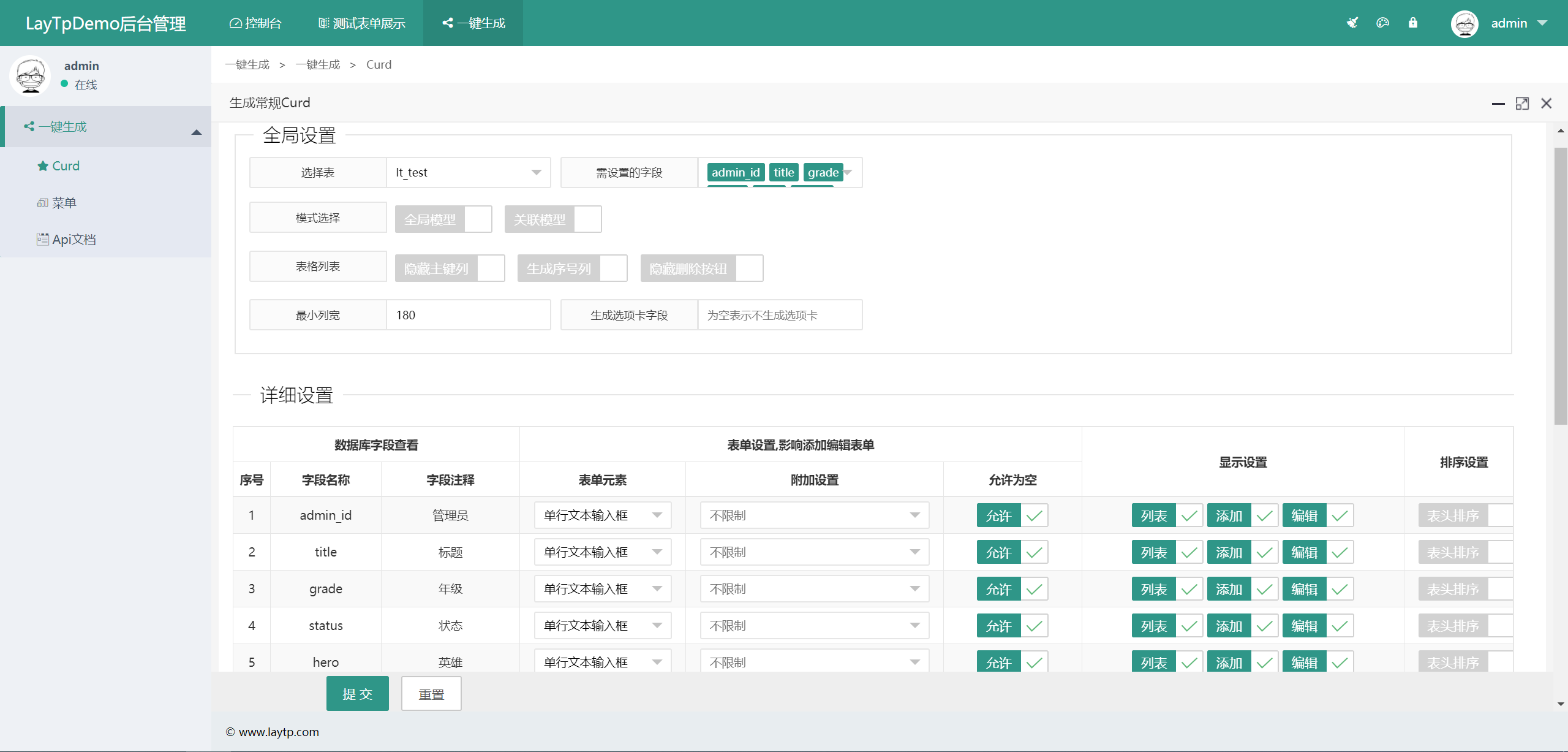Click the 菜单 icon in sidebar
This screenshot has width=1568, height=752.
point(42,203)
